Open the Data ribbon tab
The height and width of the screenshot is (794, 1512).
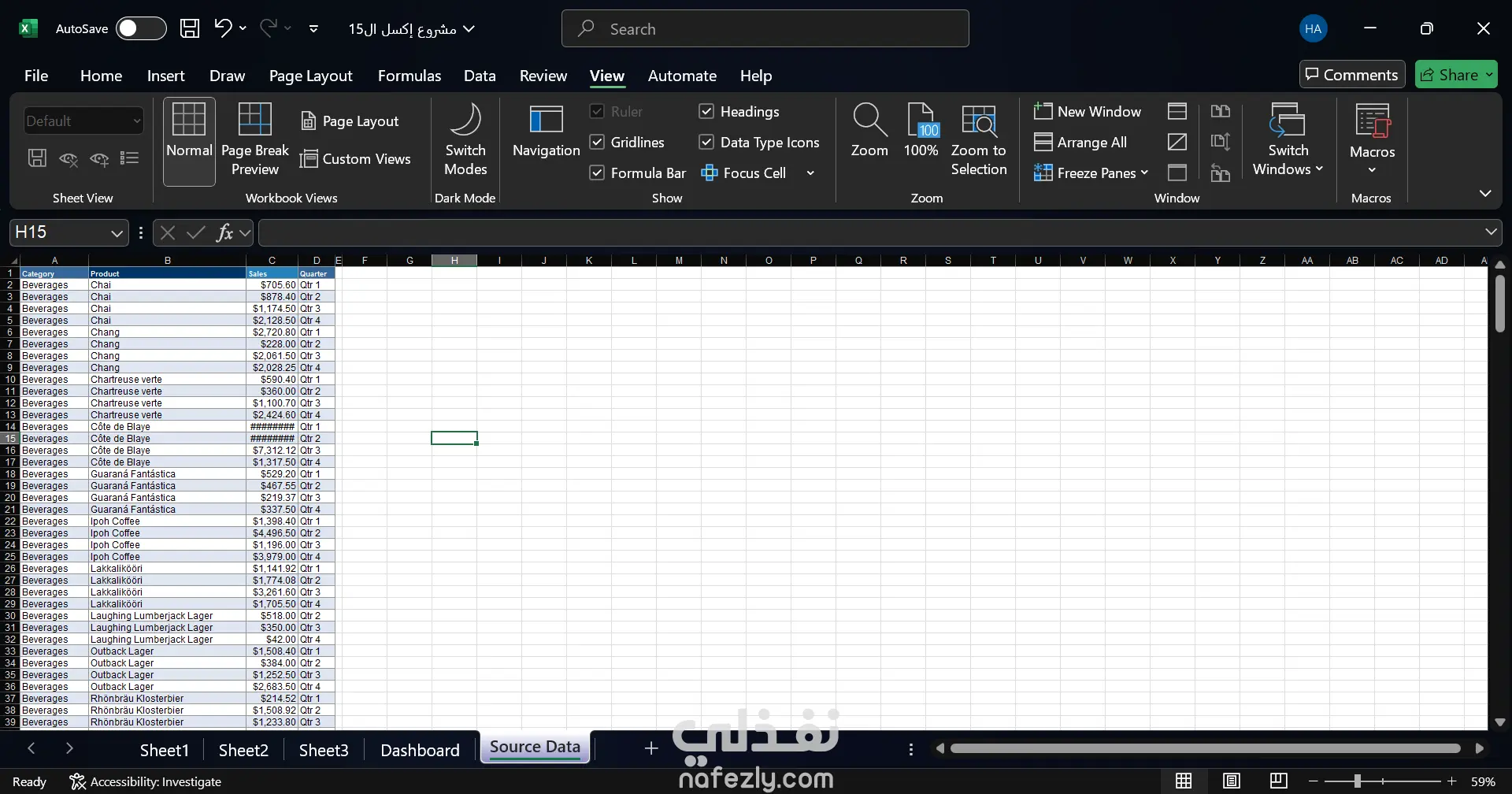(x=480, y=76)
